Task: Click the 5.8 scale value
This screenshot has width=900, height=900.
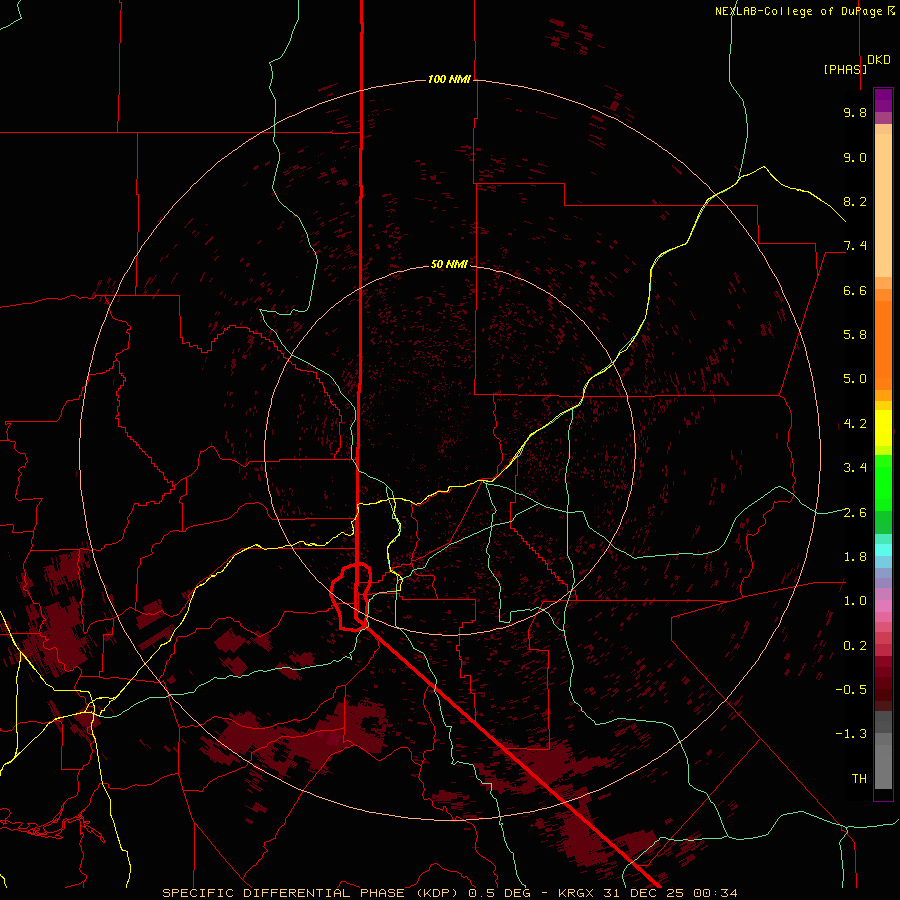Action: point(855,335)
